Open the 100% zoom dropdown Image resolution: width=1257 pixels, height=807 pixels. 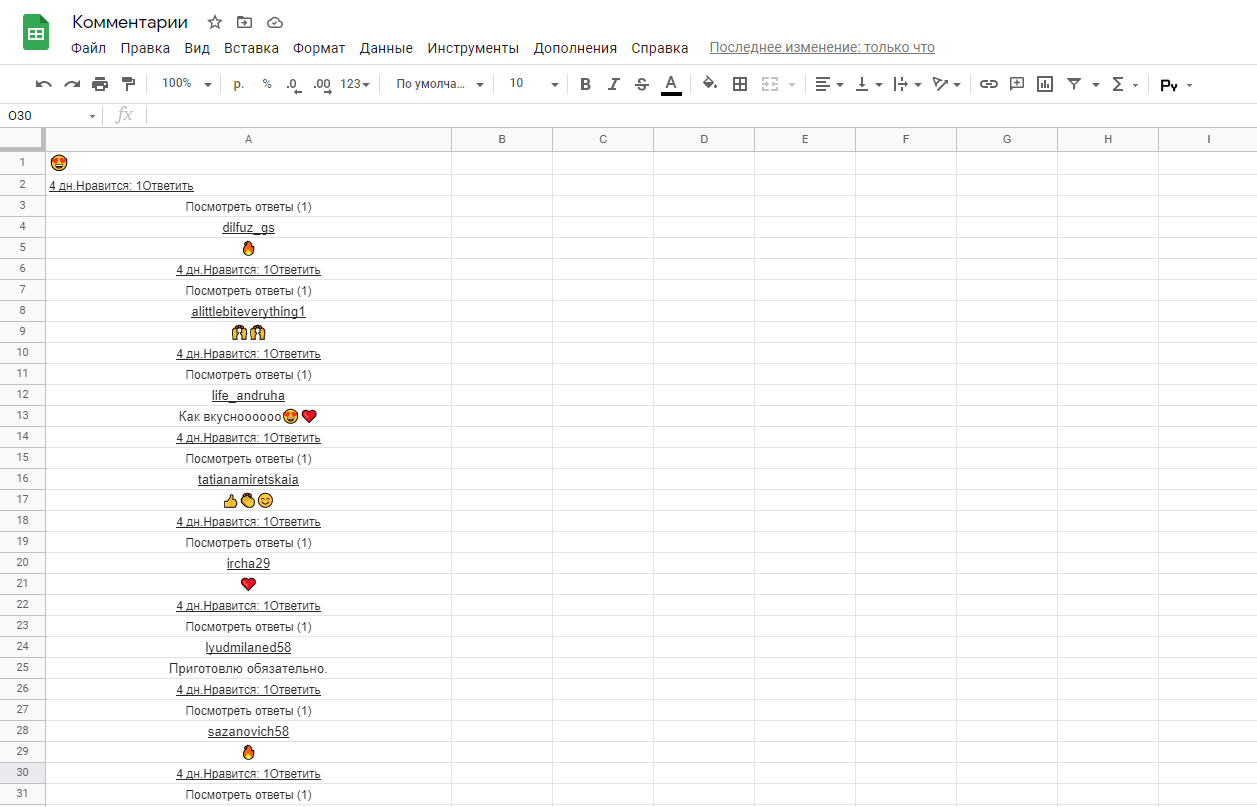[x=187, y=84]
